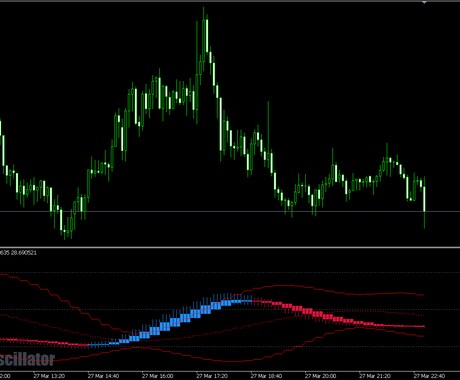This screenshot has height=380, width=460.
Task: Select the 27 Mar 18:40 time label
Action: pos(266,376)
